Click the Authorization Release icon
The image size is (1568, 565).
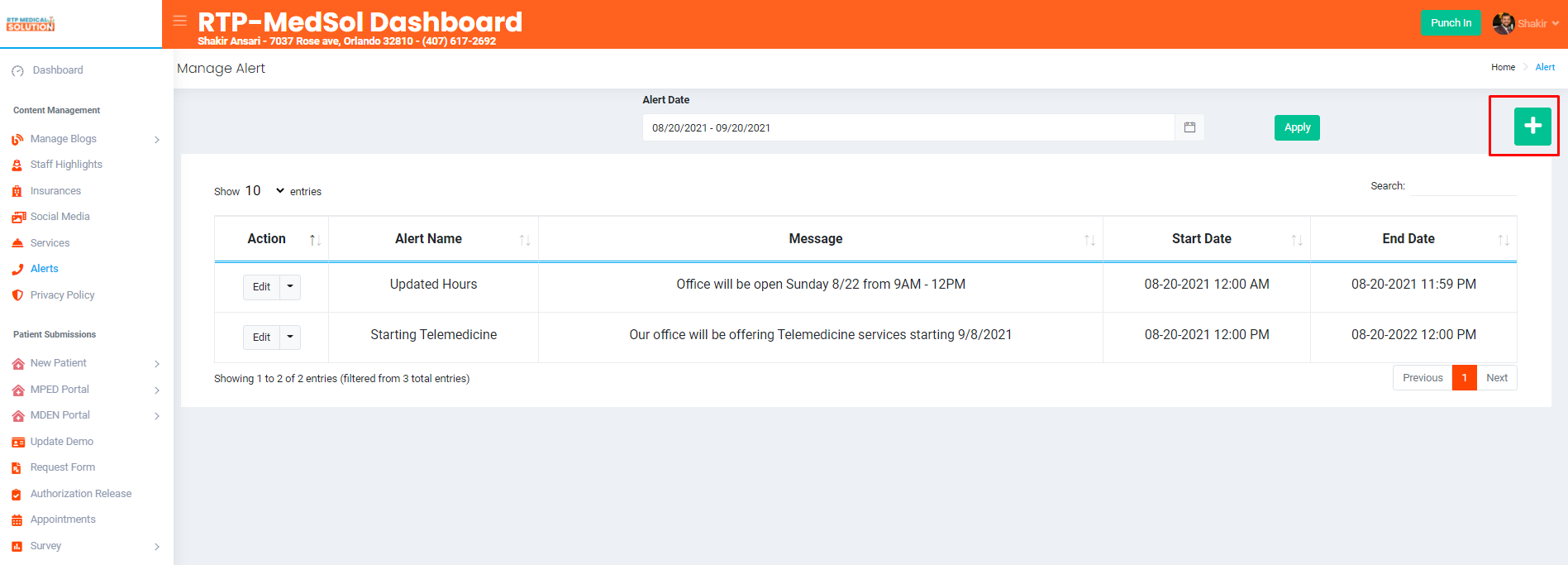click(17, 494)
